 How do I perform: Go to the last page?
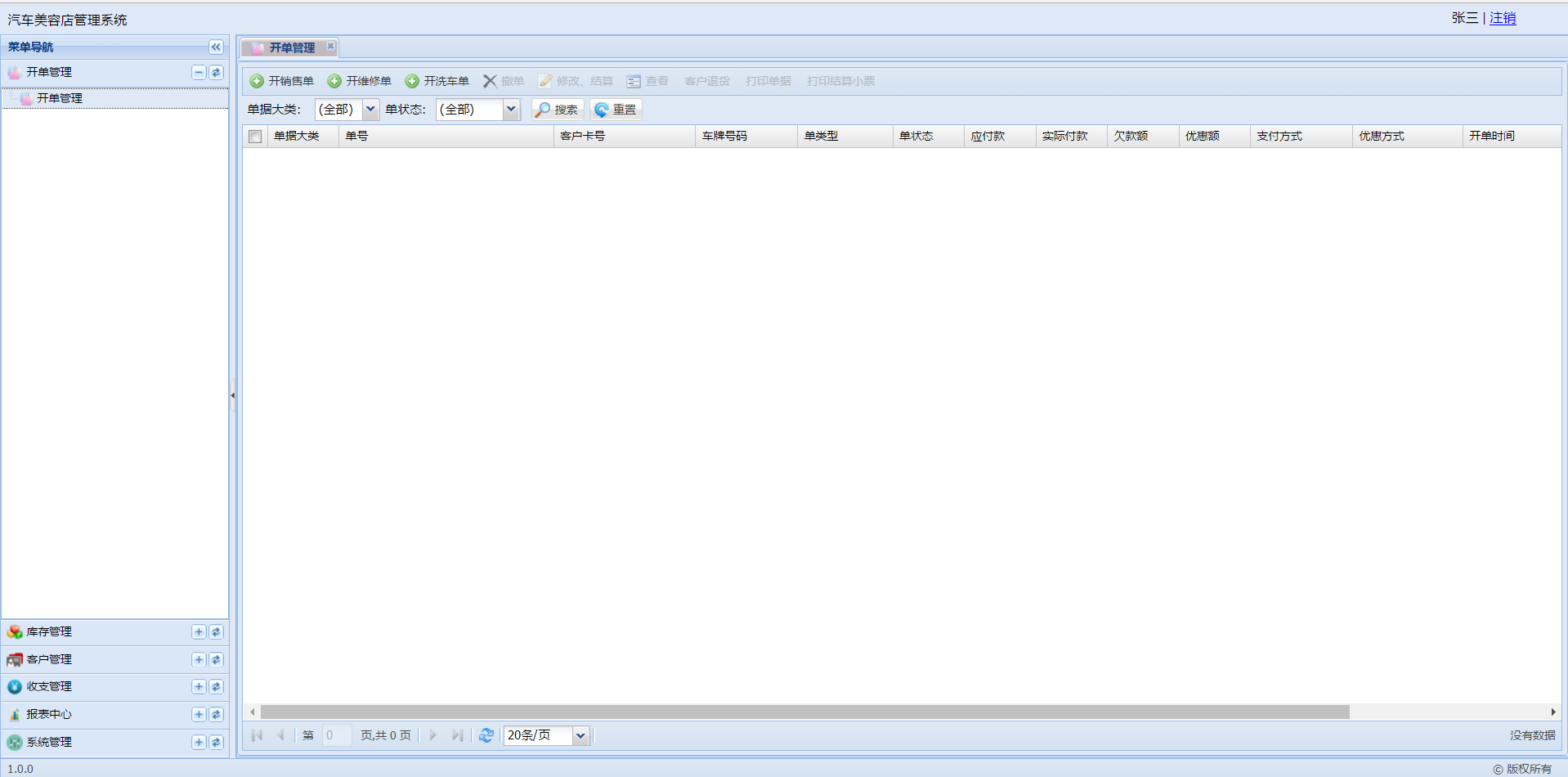[x=458, y=735]
